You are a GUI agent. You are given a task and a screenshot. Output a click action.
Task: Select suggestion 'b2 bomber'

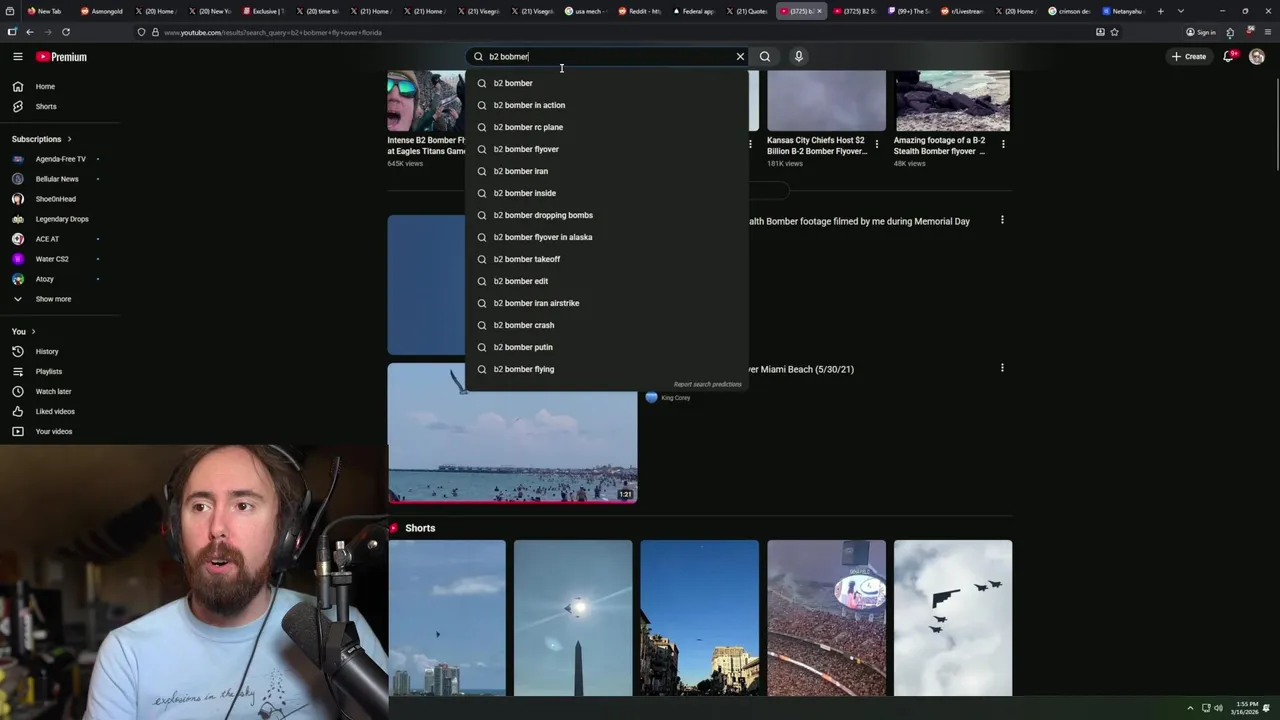point(606,83)
